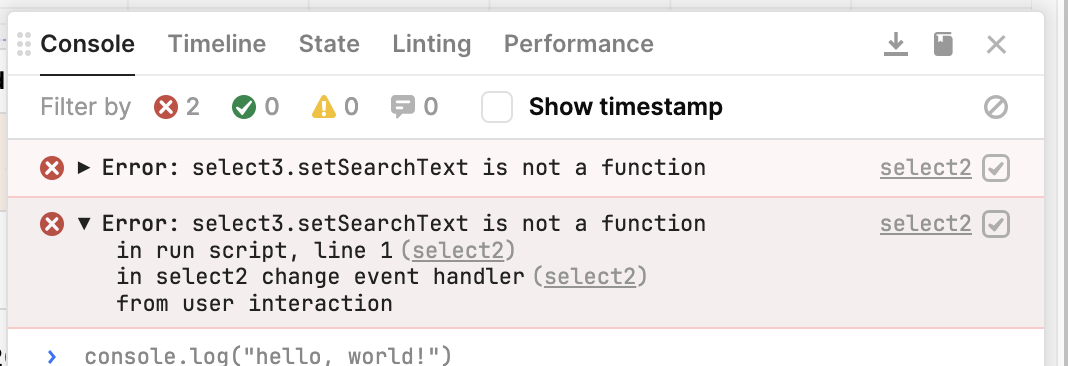Grab the panel drag handle dots
Screen dimensions: 1068x366
(24, 44)
